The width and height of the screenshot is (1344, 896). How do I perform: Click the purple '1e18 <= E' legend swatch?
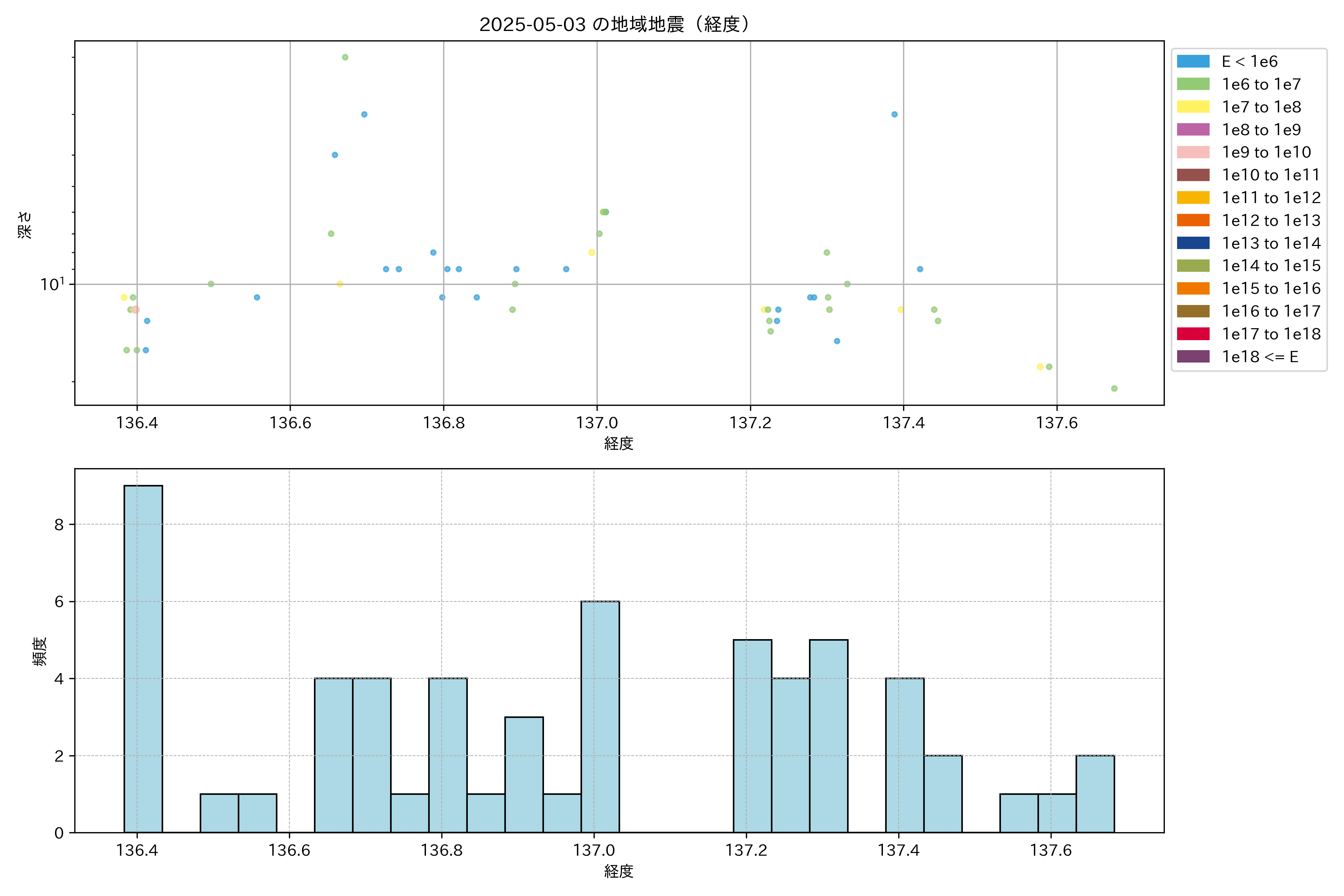pyautogui.click(x=1193, y=357)
